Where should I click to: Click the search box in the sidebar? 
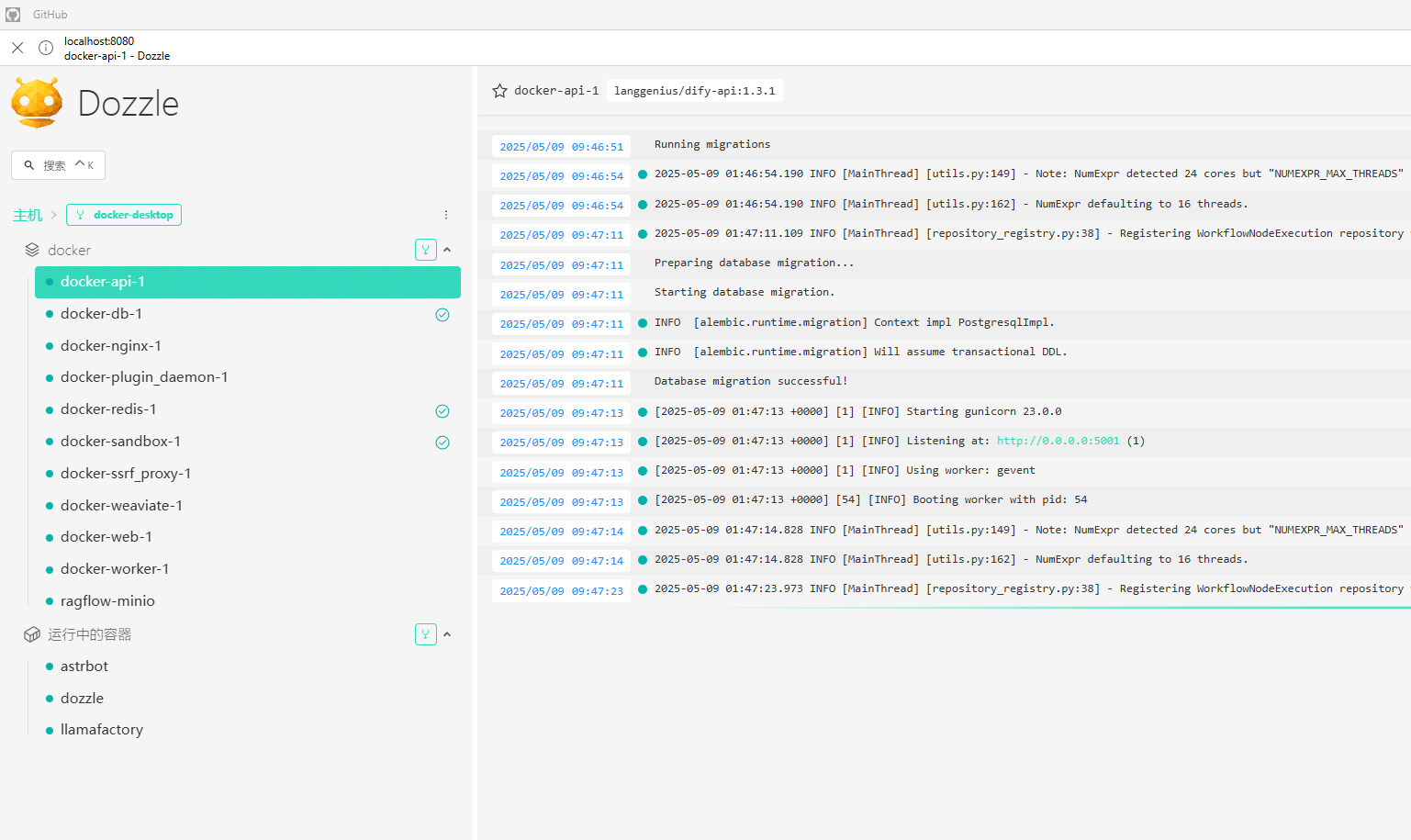pos(59,165)
